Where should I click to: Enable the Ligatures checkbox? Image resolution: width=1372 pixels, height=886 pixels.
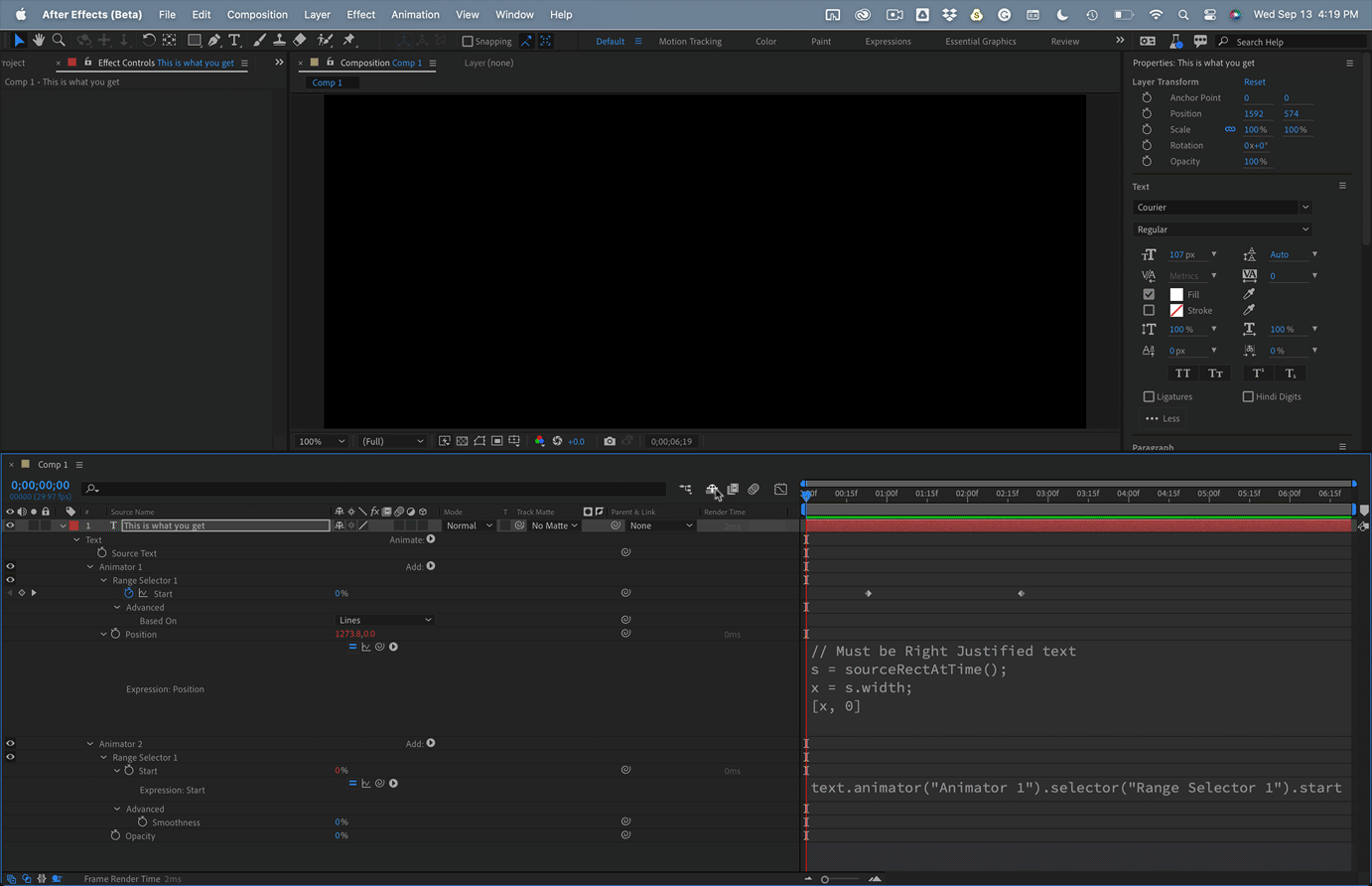click(1149, 396)
